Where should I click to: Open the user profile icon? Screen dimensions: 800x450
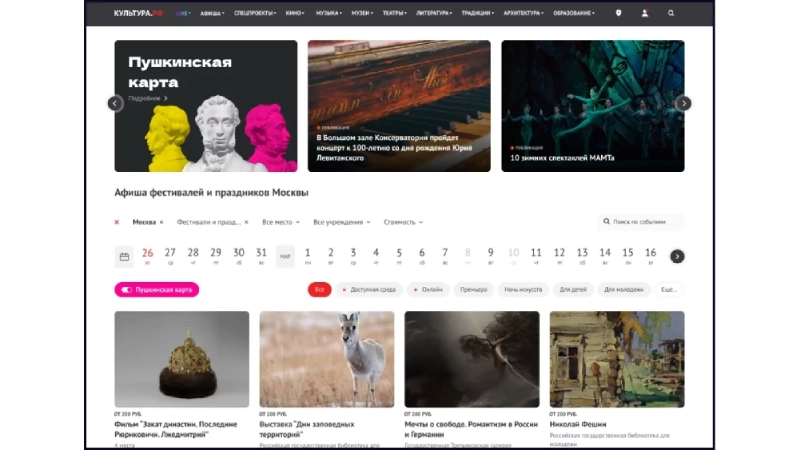pos(645,13)
